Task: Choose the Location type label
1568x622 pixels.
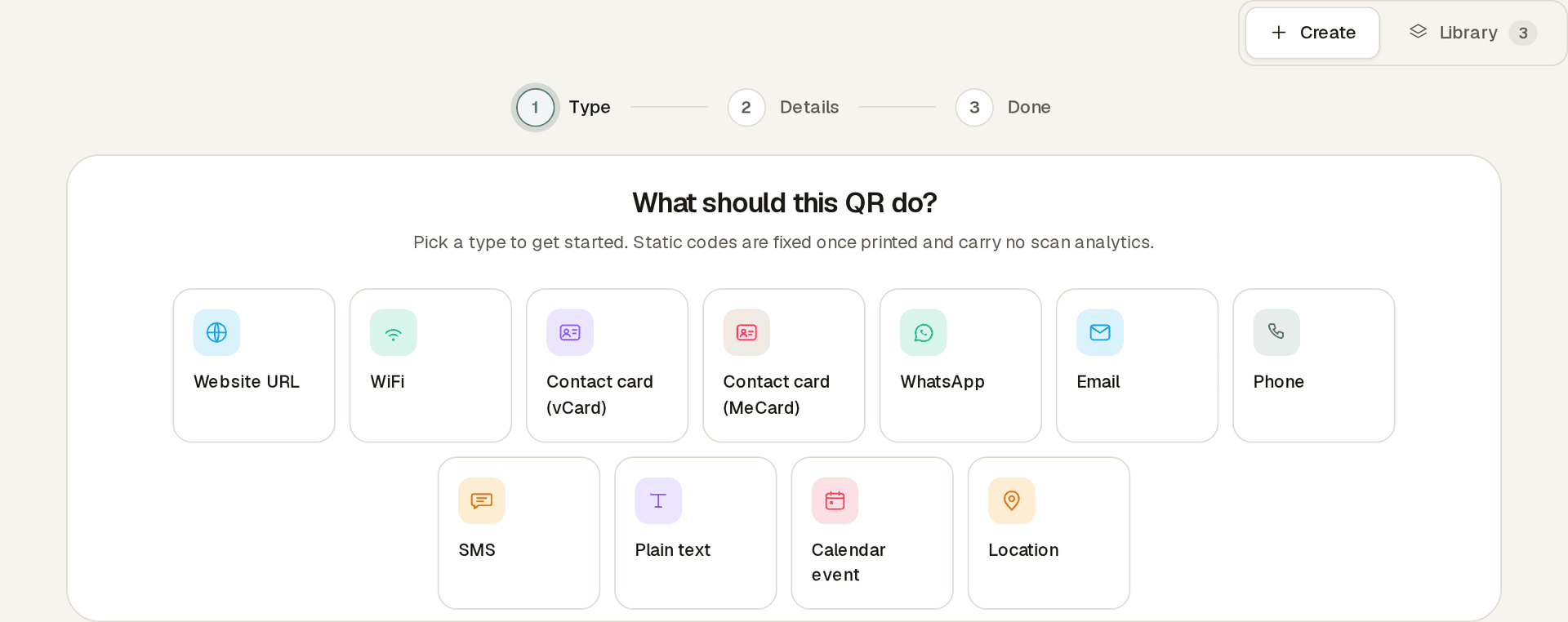Action: pos(1023,550)
